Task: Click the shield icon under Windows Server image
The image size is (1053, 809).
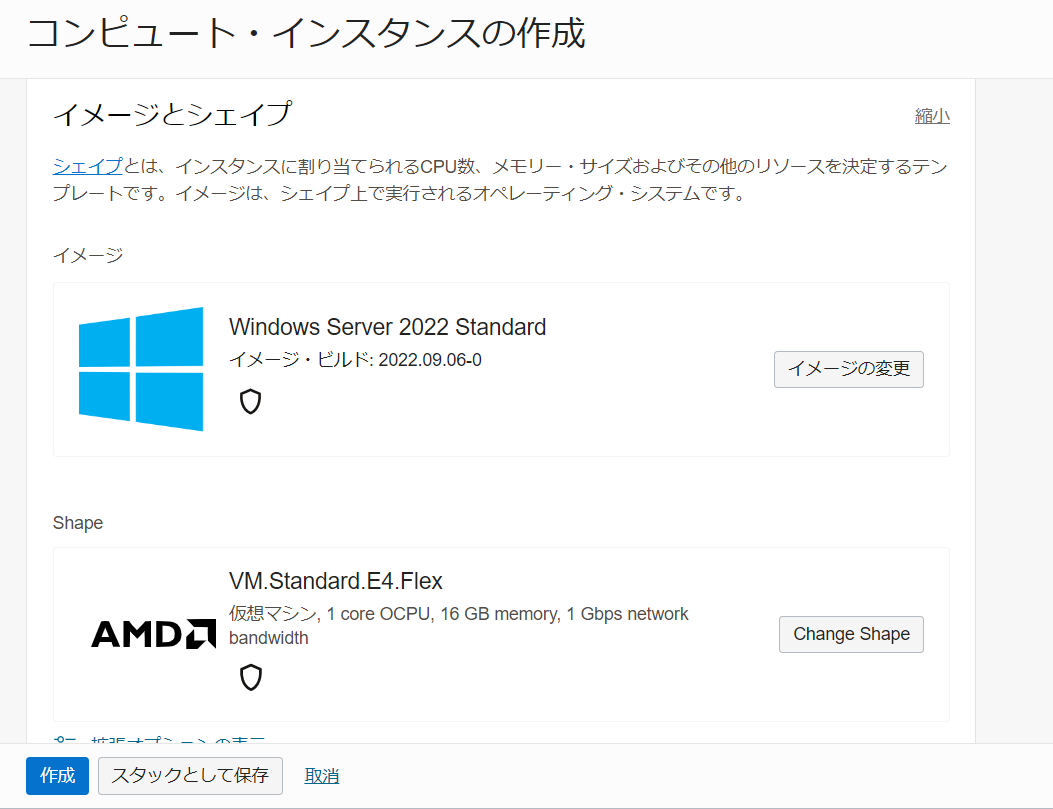Action: [249, 401]
